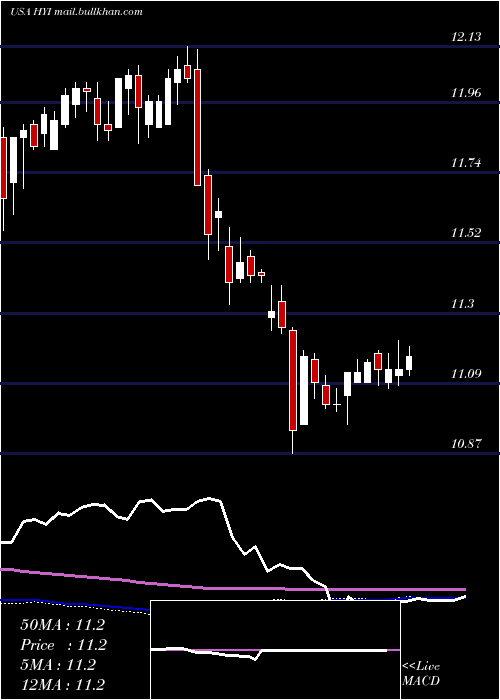Screen dimensions: 500x700
Task: Click the Price : 11.2 readout
Action: [x=63, y=645]
